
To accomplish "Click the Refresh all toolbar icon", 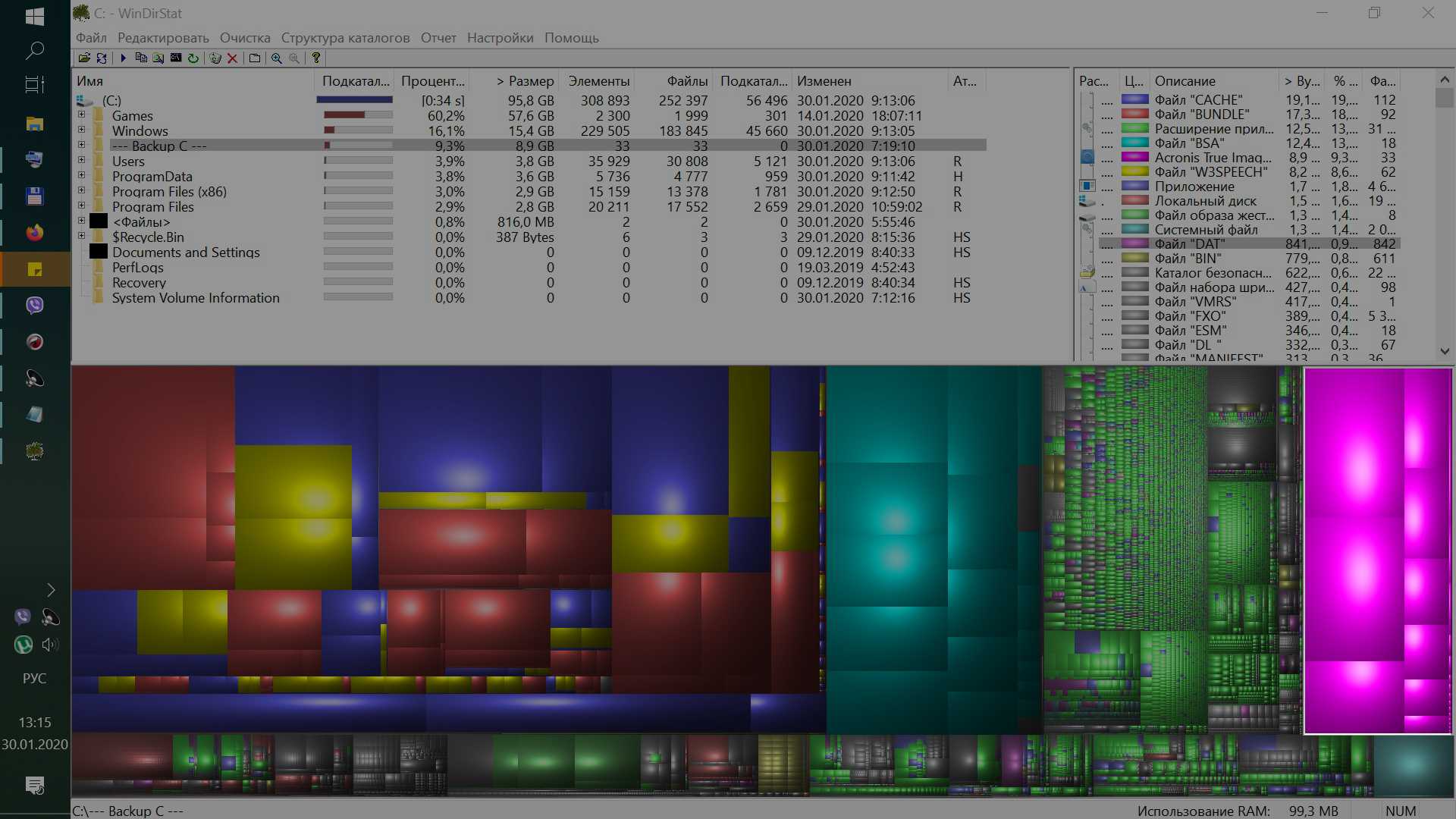I will (x=102, y=58).
